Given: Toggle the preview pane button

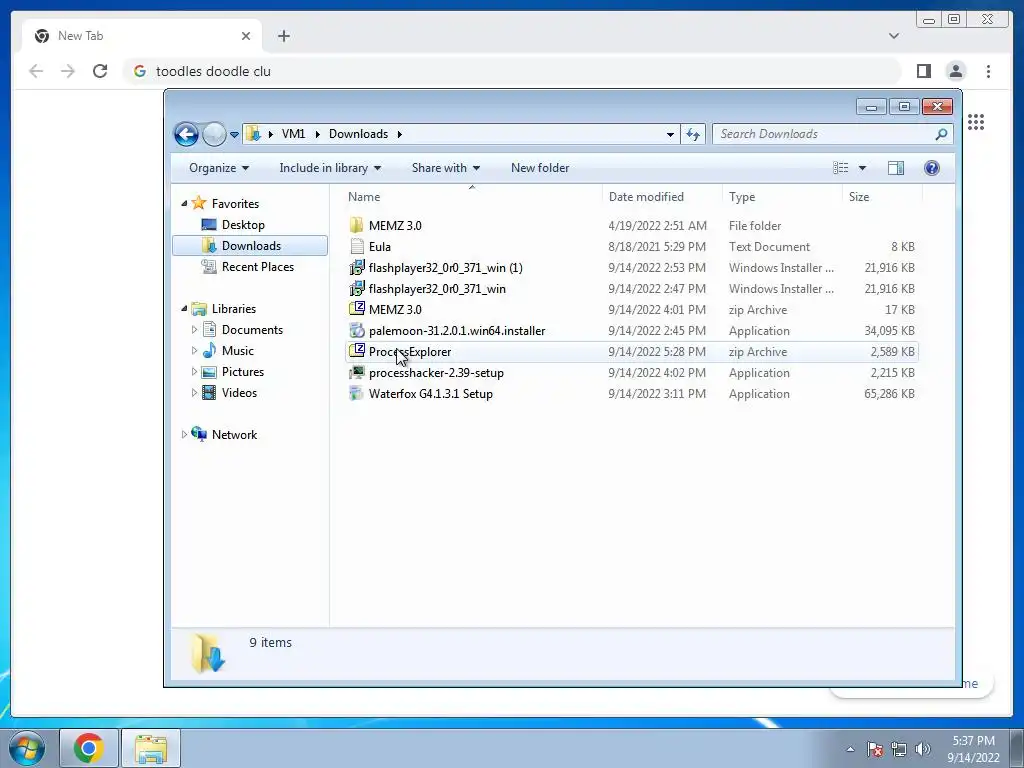Looking at the screenshot, I should (x=896, y=168).
